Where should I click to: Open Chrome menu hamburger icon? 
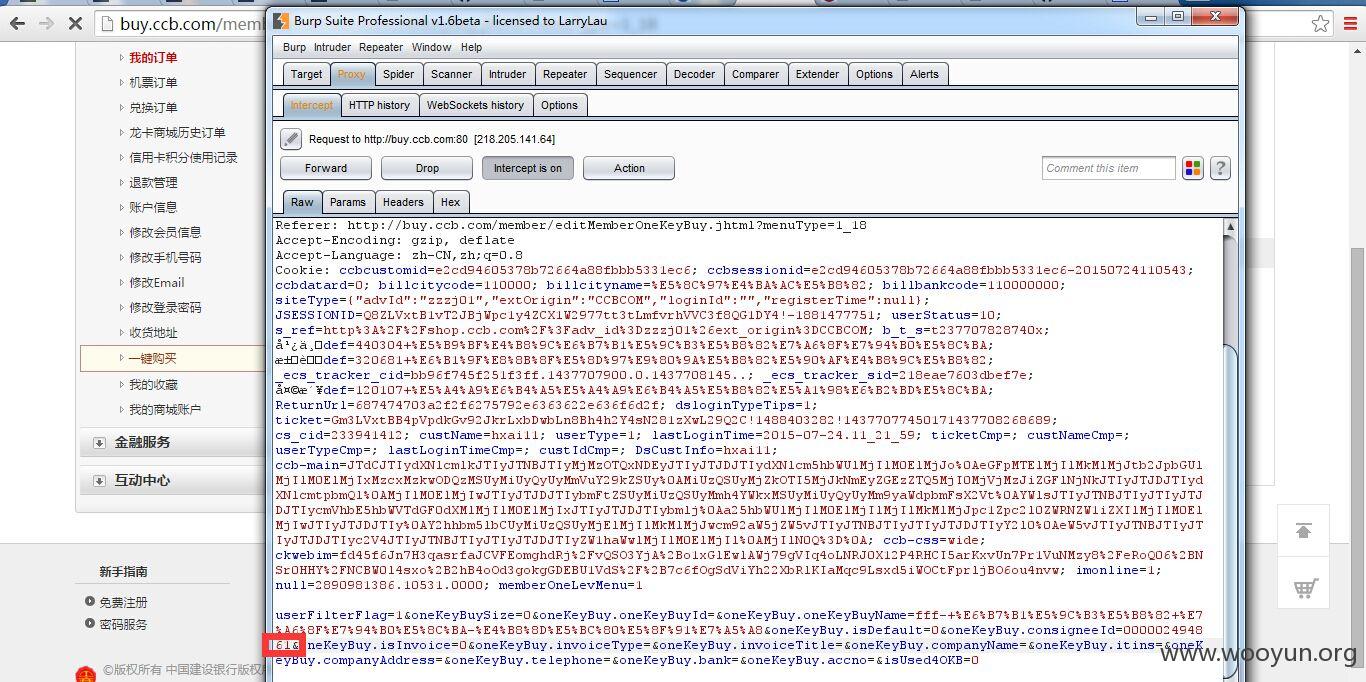point(1349,24)
